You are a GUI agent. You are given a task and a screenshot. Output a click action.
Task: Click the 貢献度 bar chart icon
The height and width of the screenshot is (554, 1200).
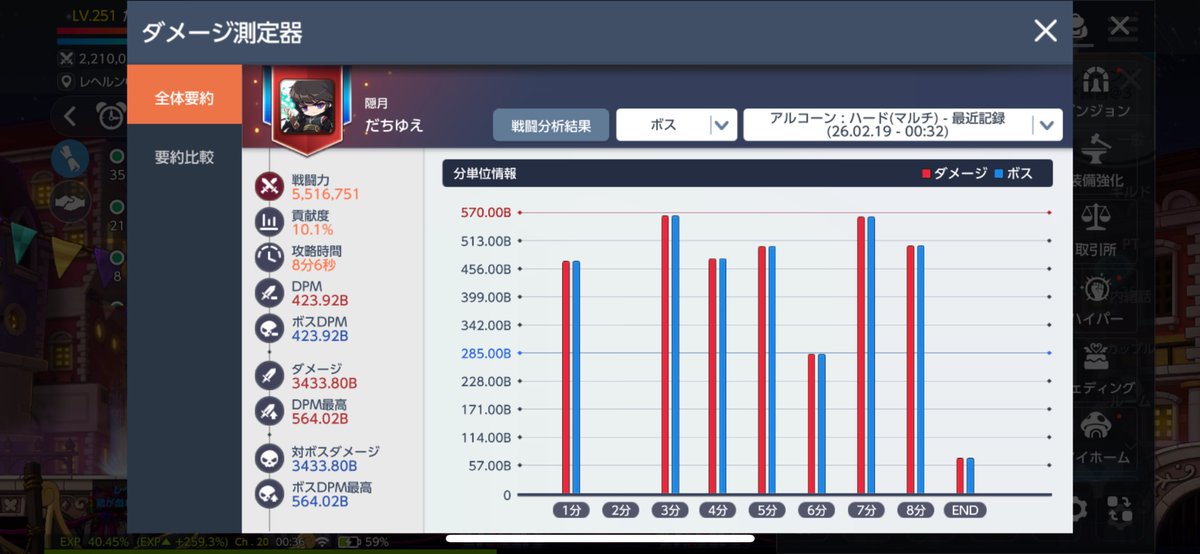tap(270, 222)
